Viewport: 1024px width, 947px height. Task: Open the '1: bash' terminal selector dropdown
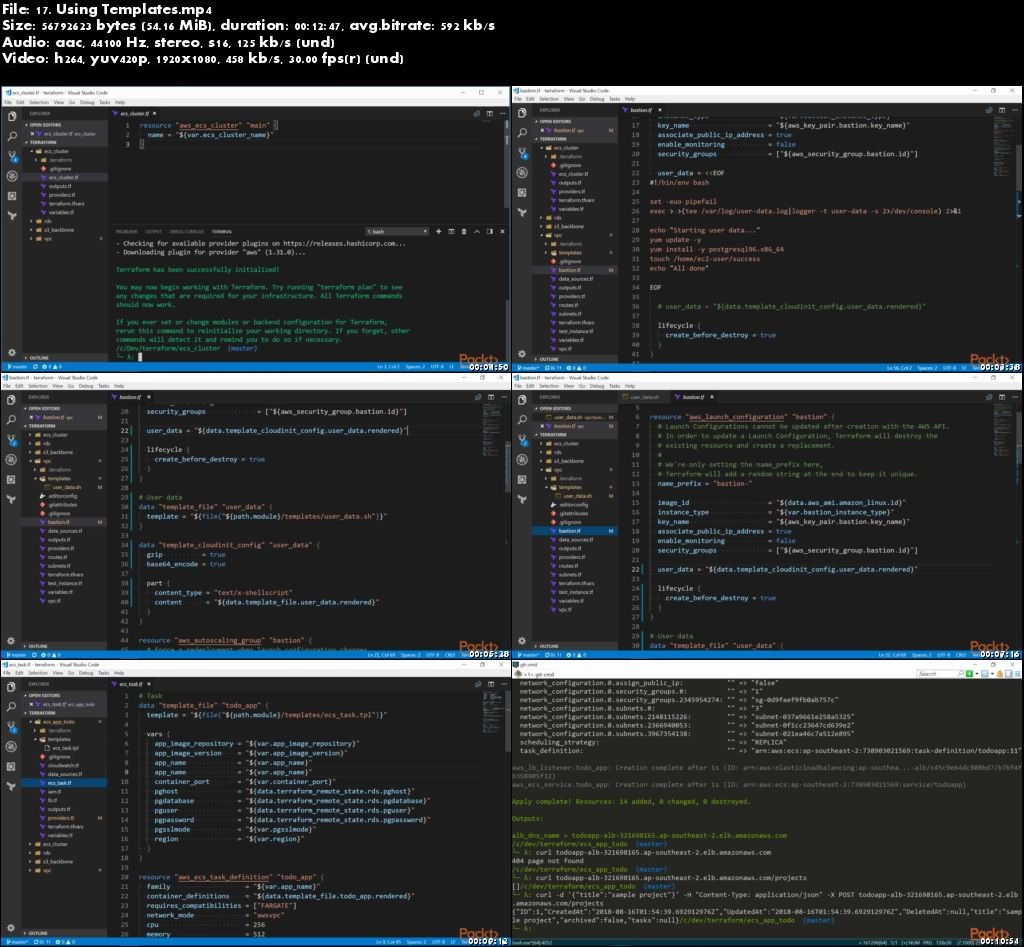tap(397, 231)
